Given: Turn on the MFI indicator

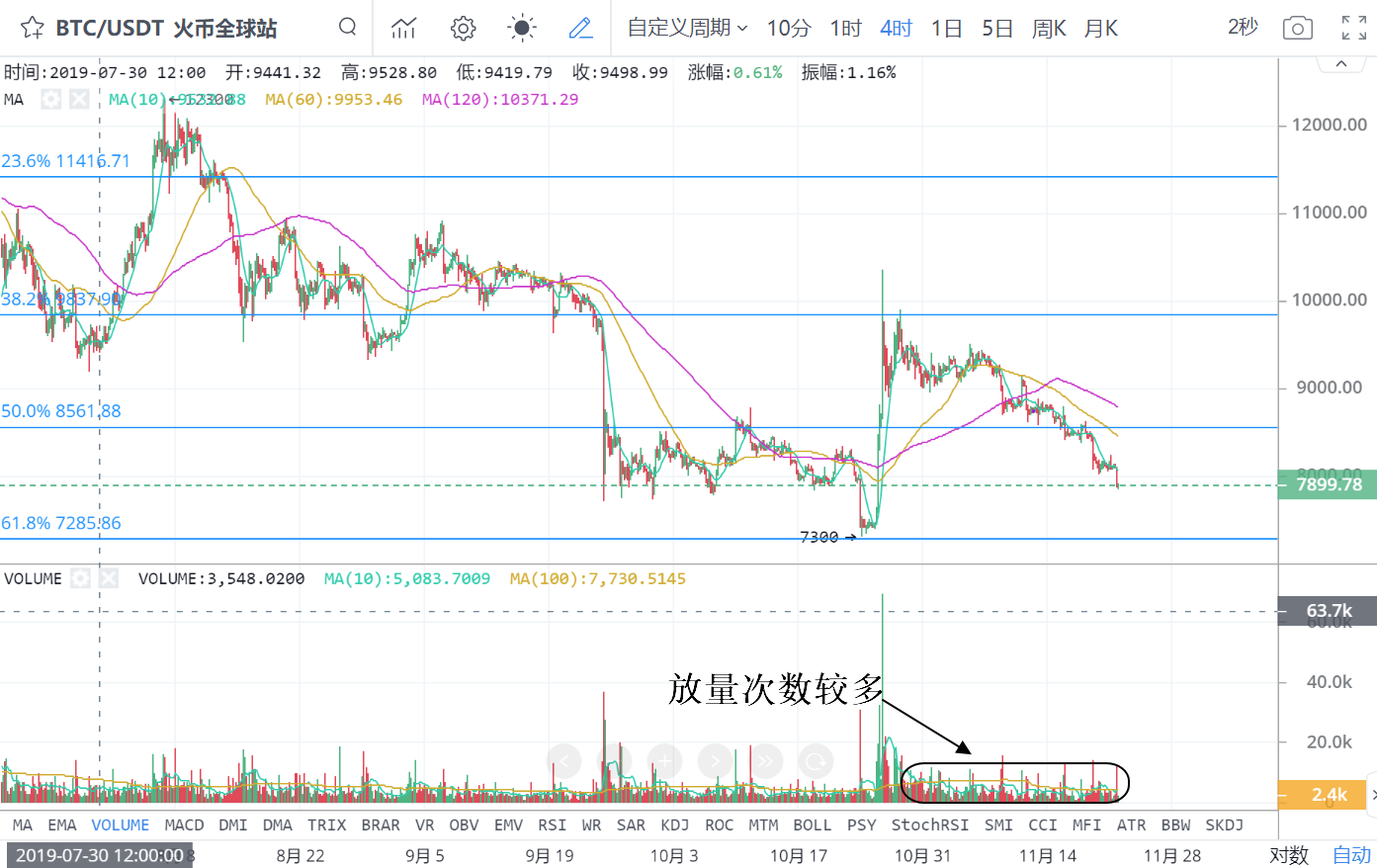Looking at the screenshot, I should coord(1087,825).
